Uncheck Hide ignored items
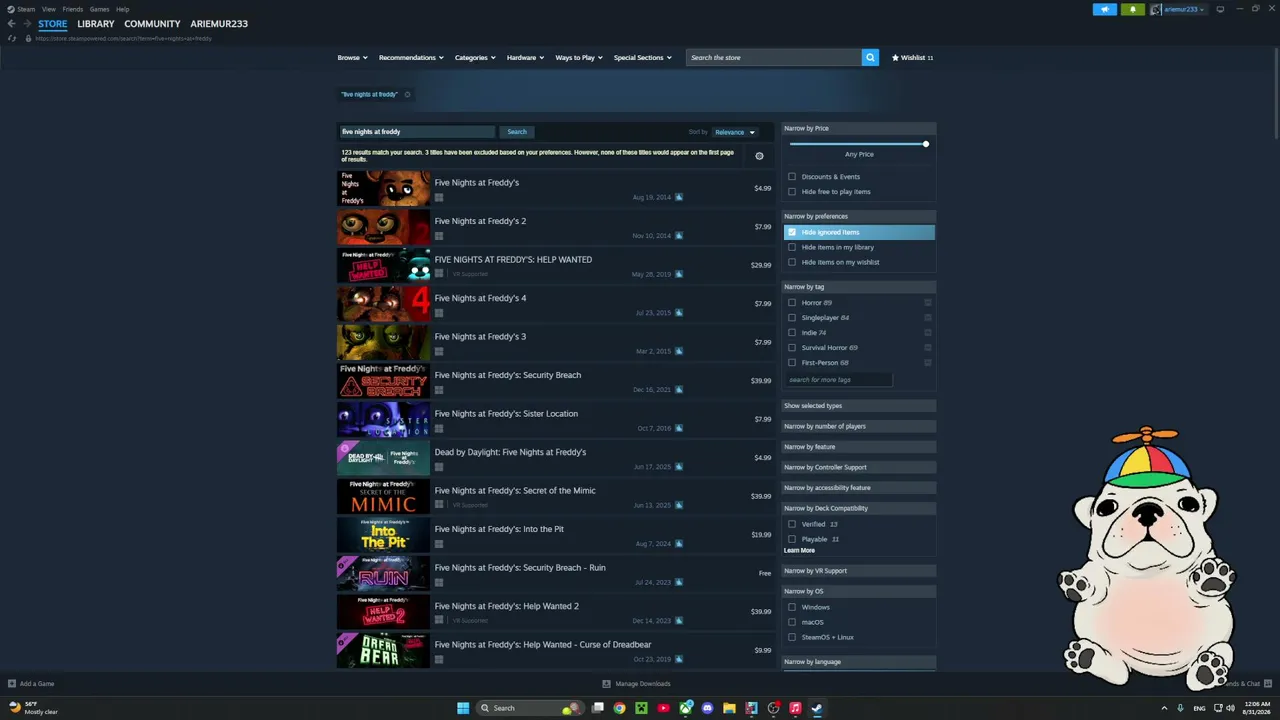The image size is (1280, 720). pos(792,232)
